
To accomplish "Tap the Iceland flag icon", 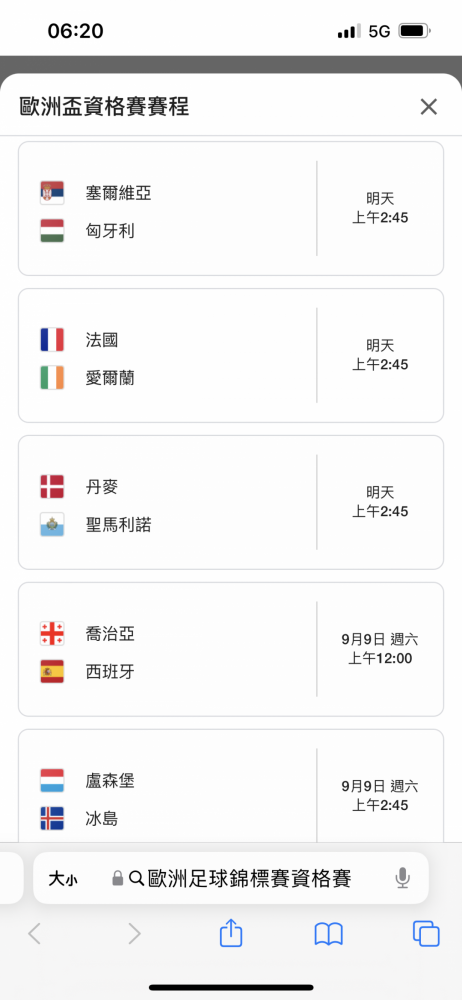I will [x=52, y=818].
